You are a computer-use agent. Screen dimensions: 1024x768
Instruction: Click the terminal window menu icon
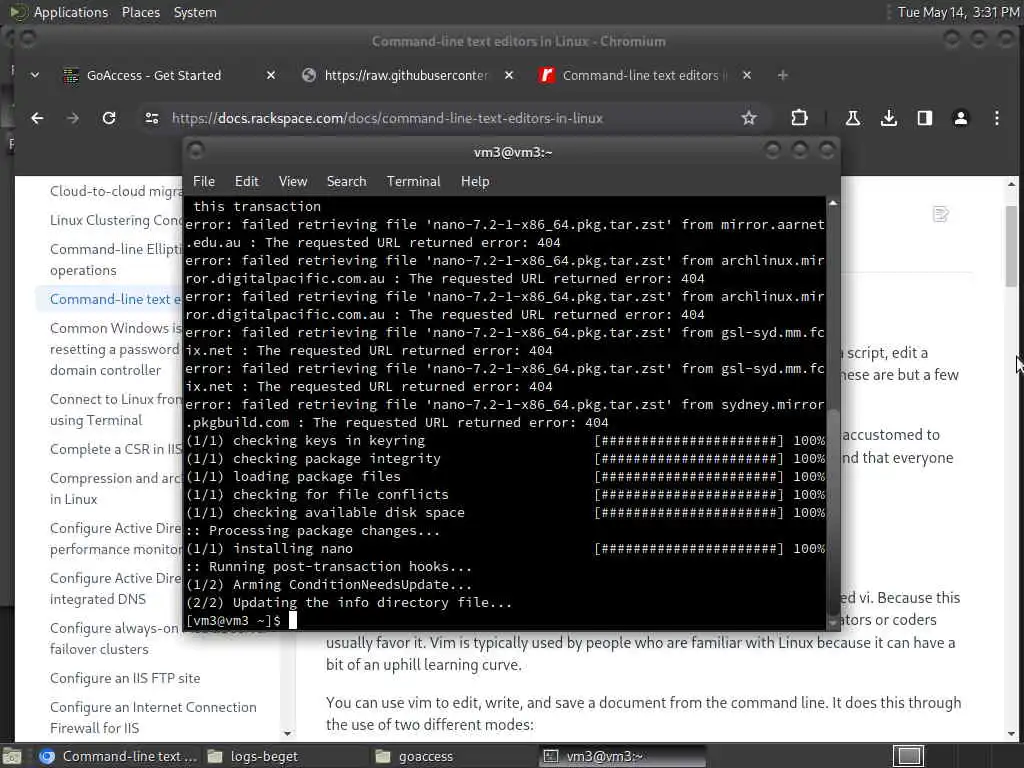(195, 152)
